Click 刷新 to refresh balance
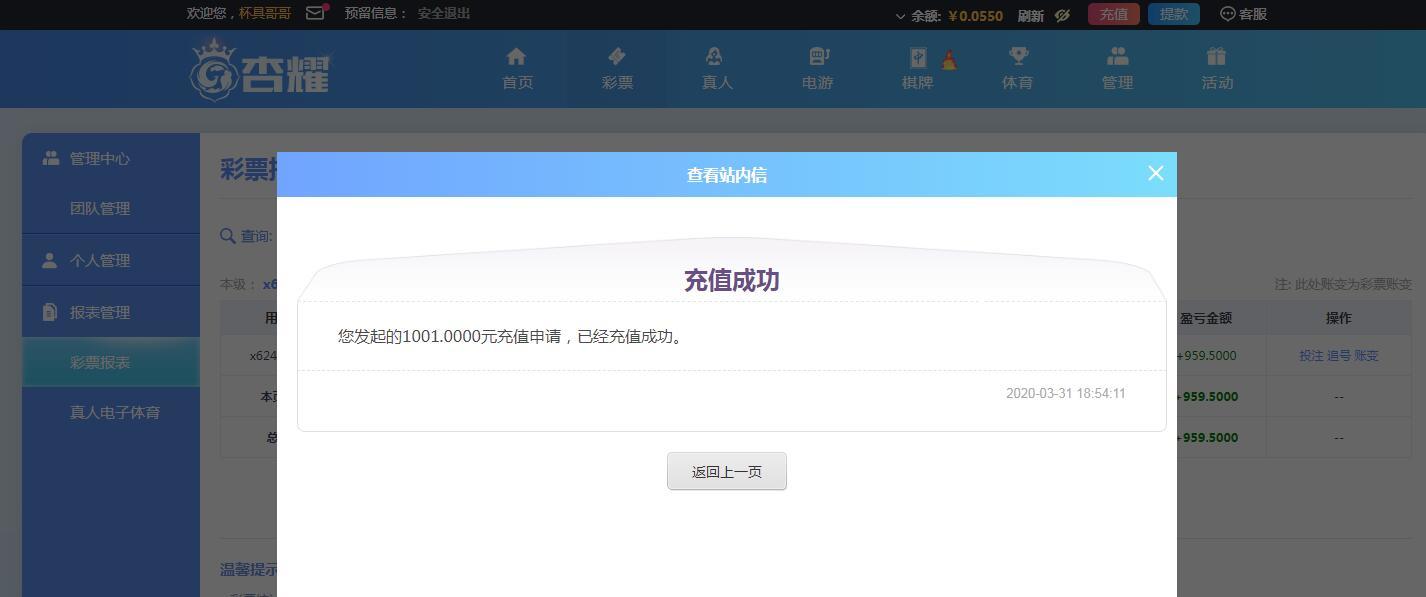 point(1031,15)
